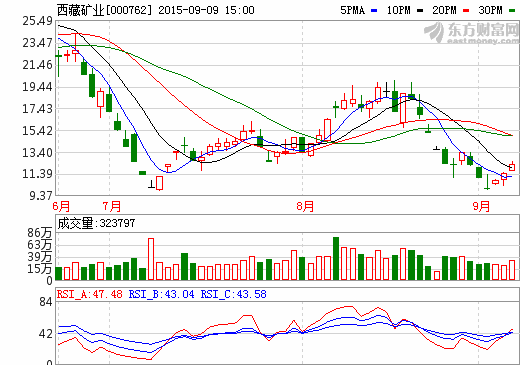Click the 23.47 price axis label
520x365 pixels.
tap(37, 43)
